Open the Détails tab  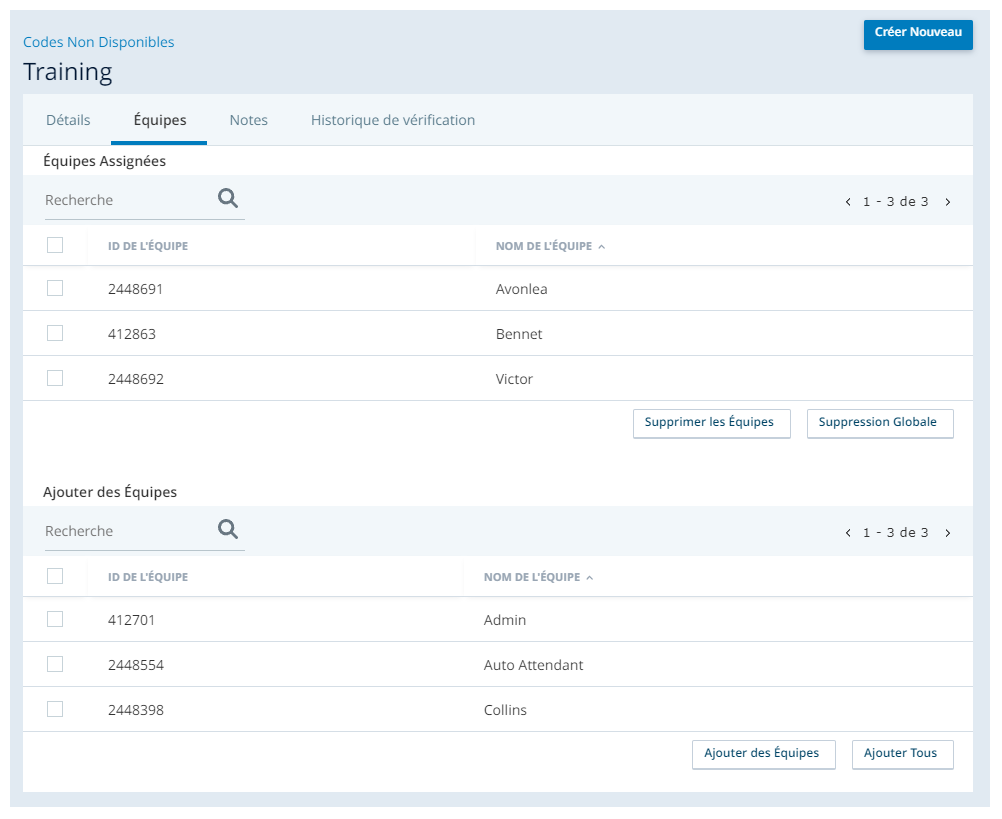68,120
